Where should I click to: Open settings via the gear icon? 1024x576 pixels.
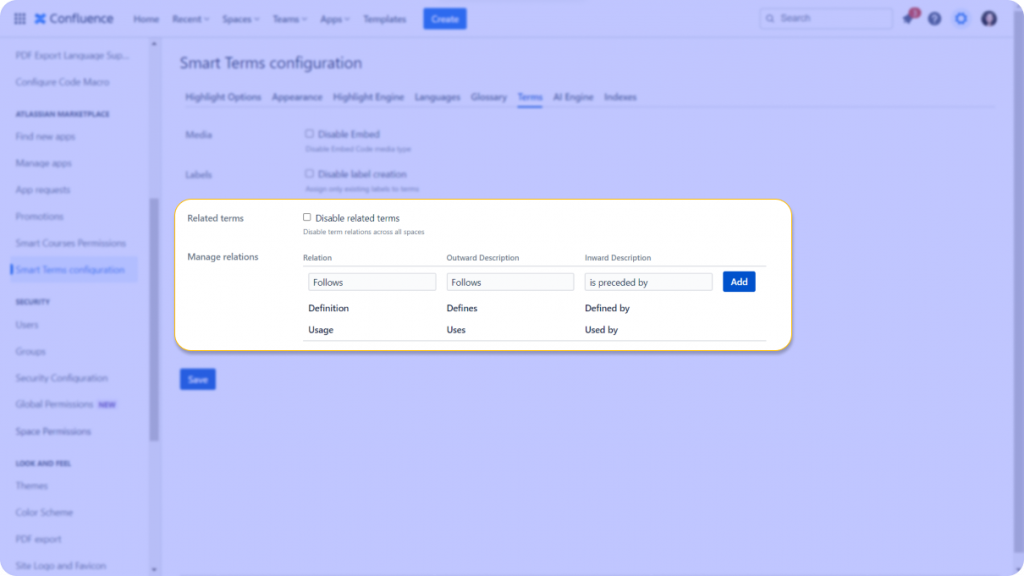click(960, 18)
